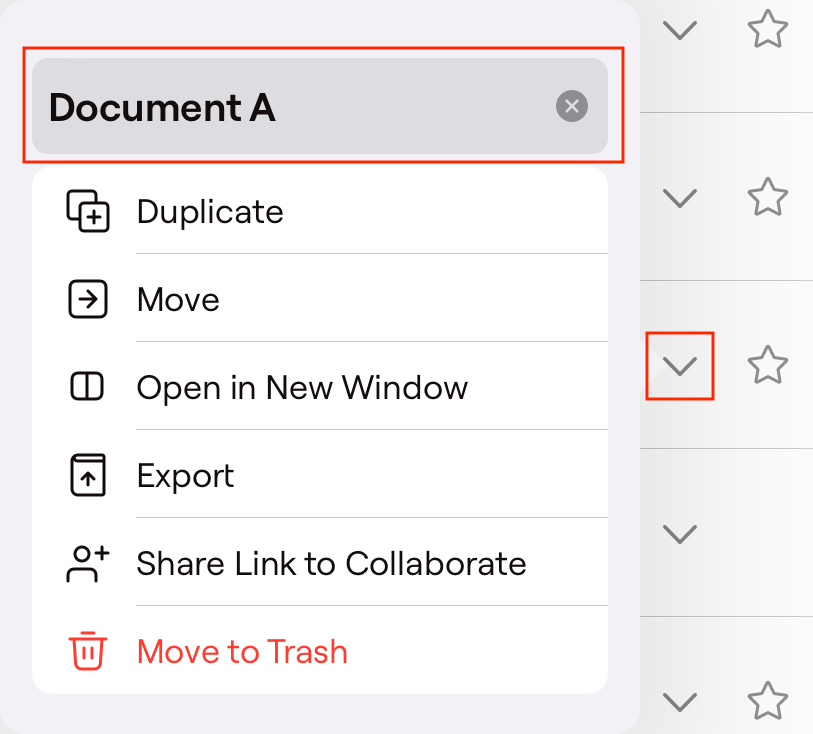Expand the chevron without a star beside it
813x734 pixels.
point(680,534)
